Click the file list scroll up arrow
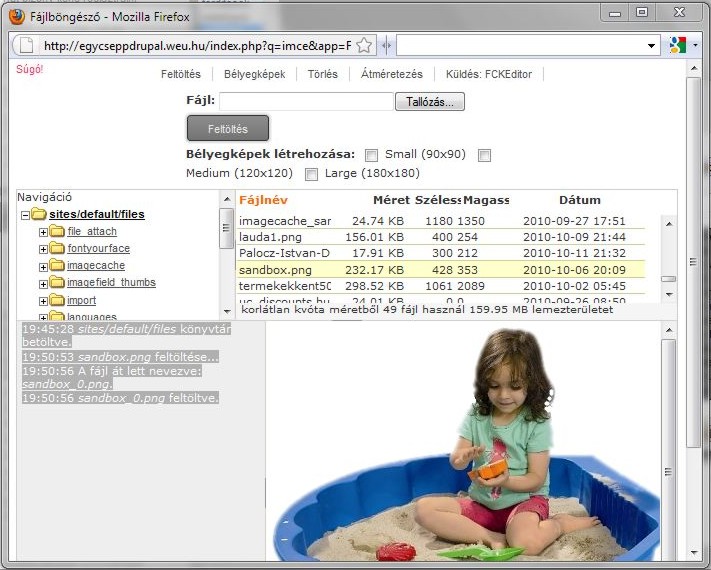Screen dimensions: 711x570 (x=669, y=224)
